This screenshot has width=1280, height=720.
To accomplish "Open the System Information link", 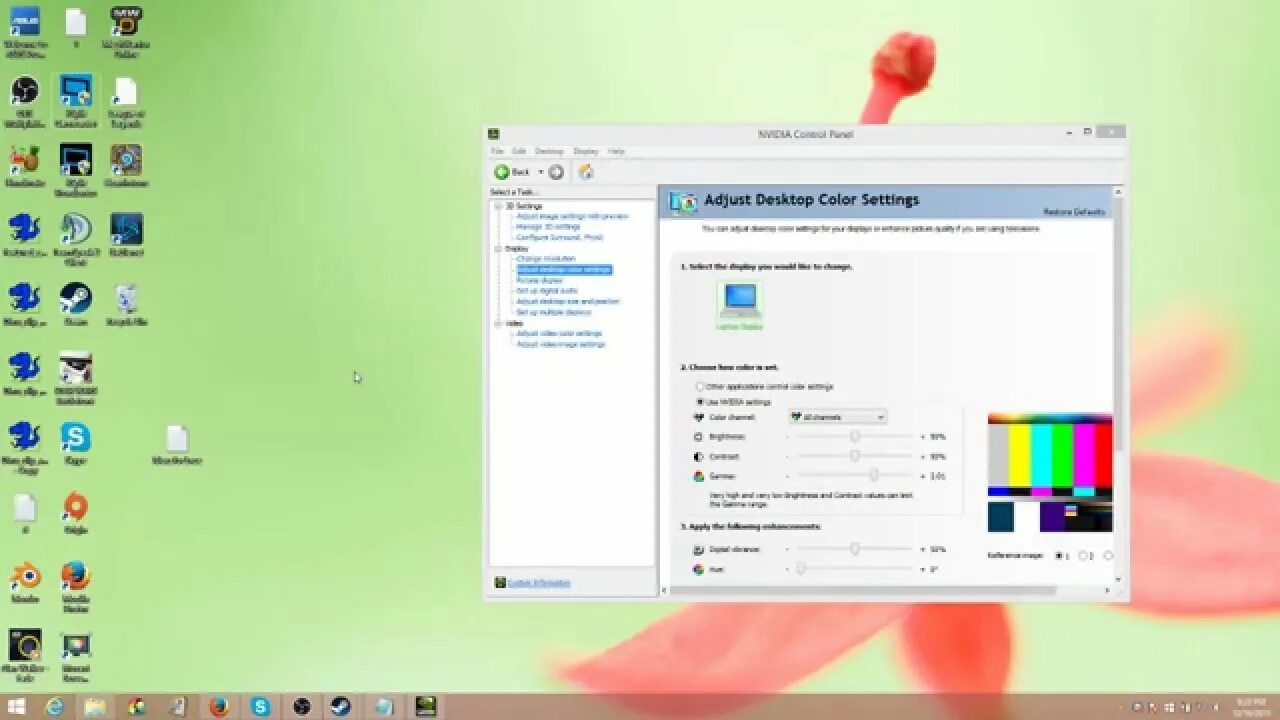I will point(538,583).
